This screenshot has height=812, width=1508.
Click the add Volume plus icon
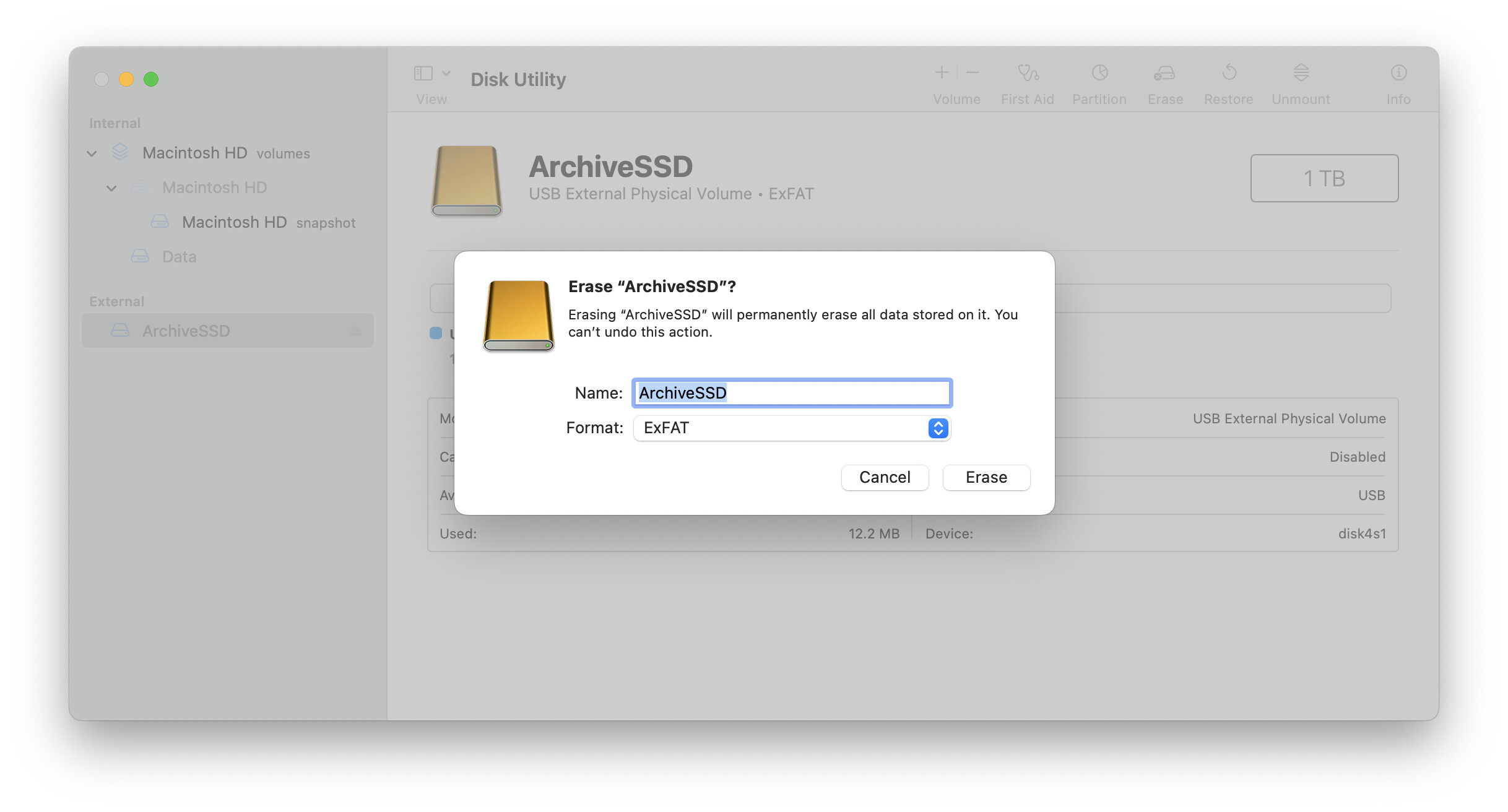tap(941, 73)
